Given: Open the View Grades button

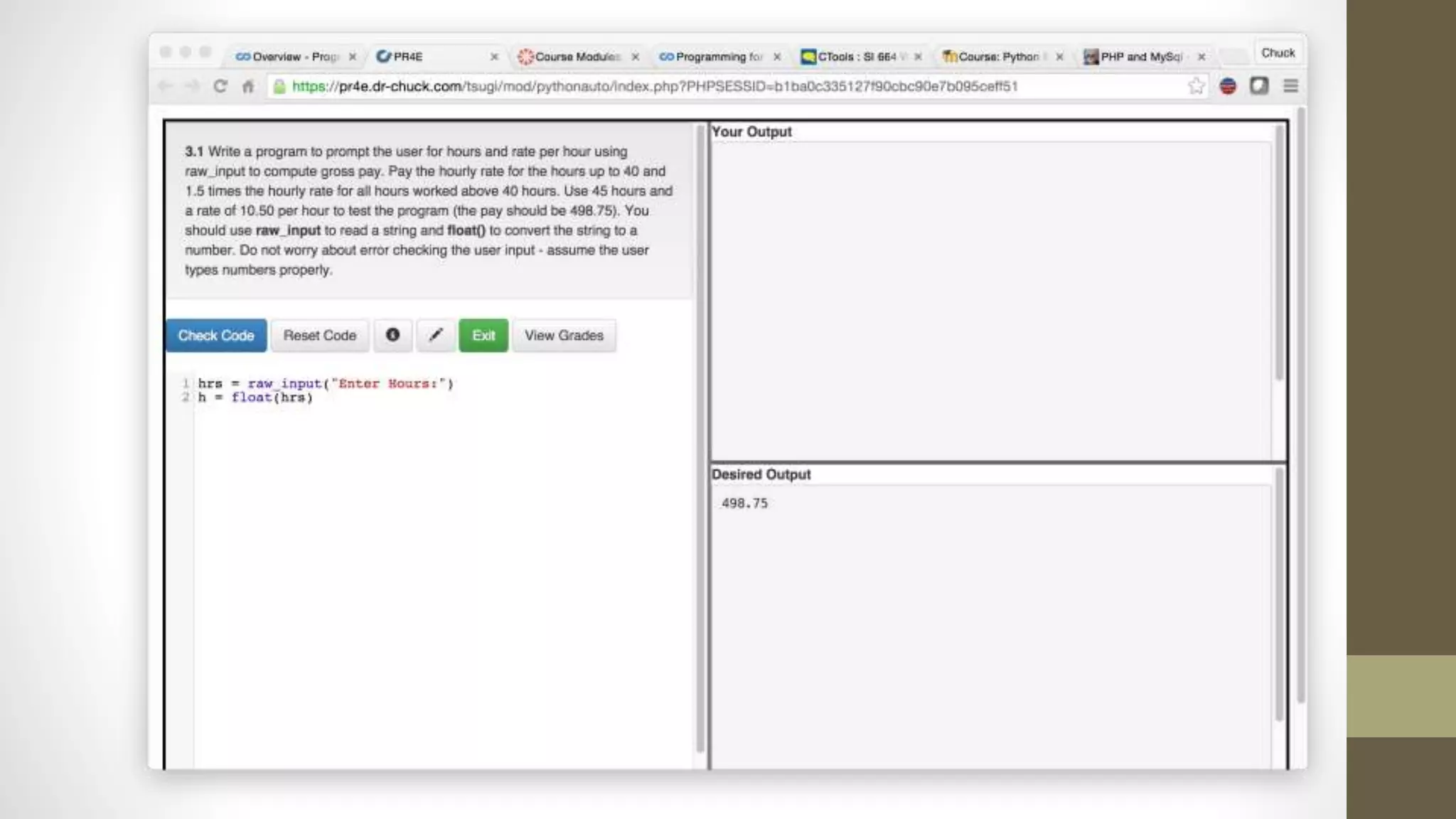Looking at the screenshot, I should (x=564, y=335).
